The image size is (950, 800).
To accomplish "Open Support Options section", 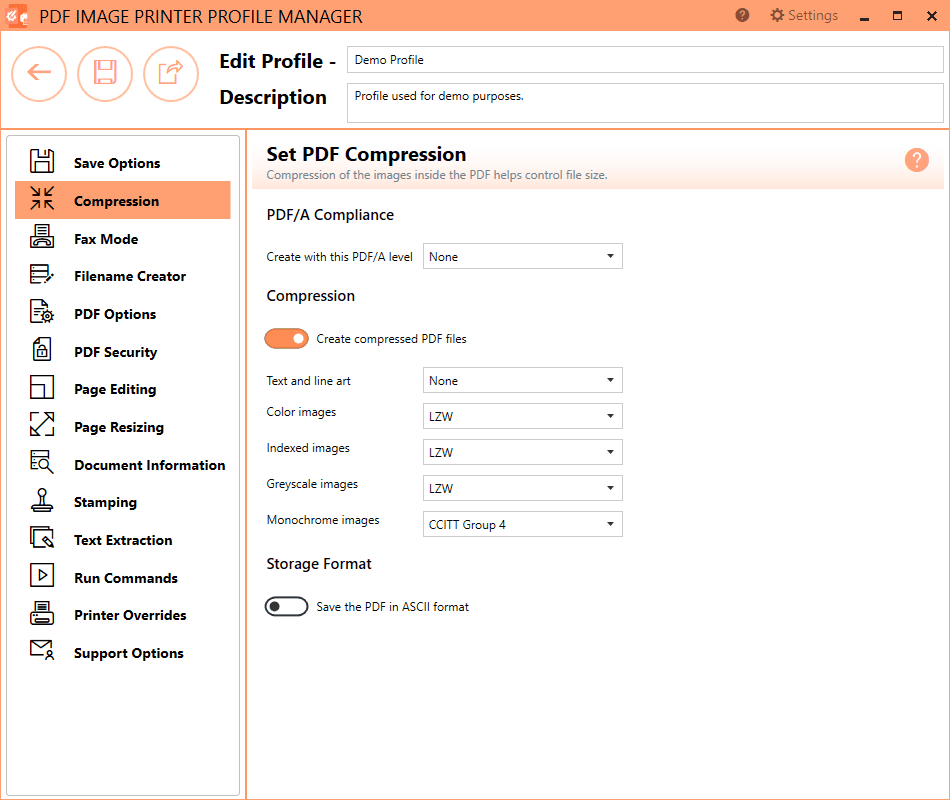I will point(122,653).
